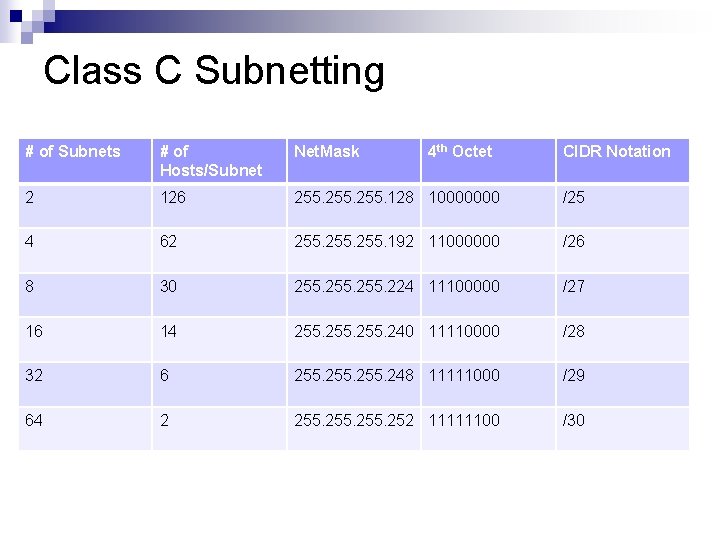The image size is (720, 540).
Task: Click the 30 hosts per subnet cell
Action: point(169,287)
